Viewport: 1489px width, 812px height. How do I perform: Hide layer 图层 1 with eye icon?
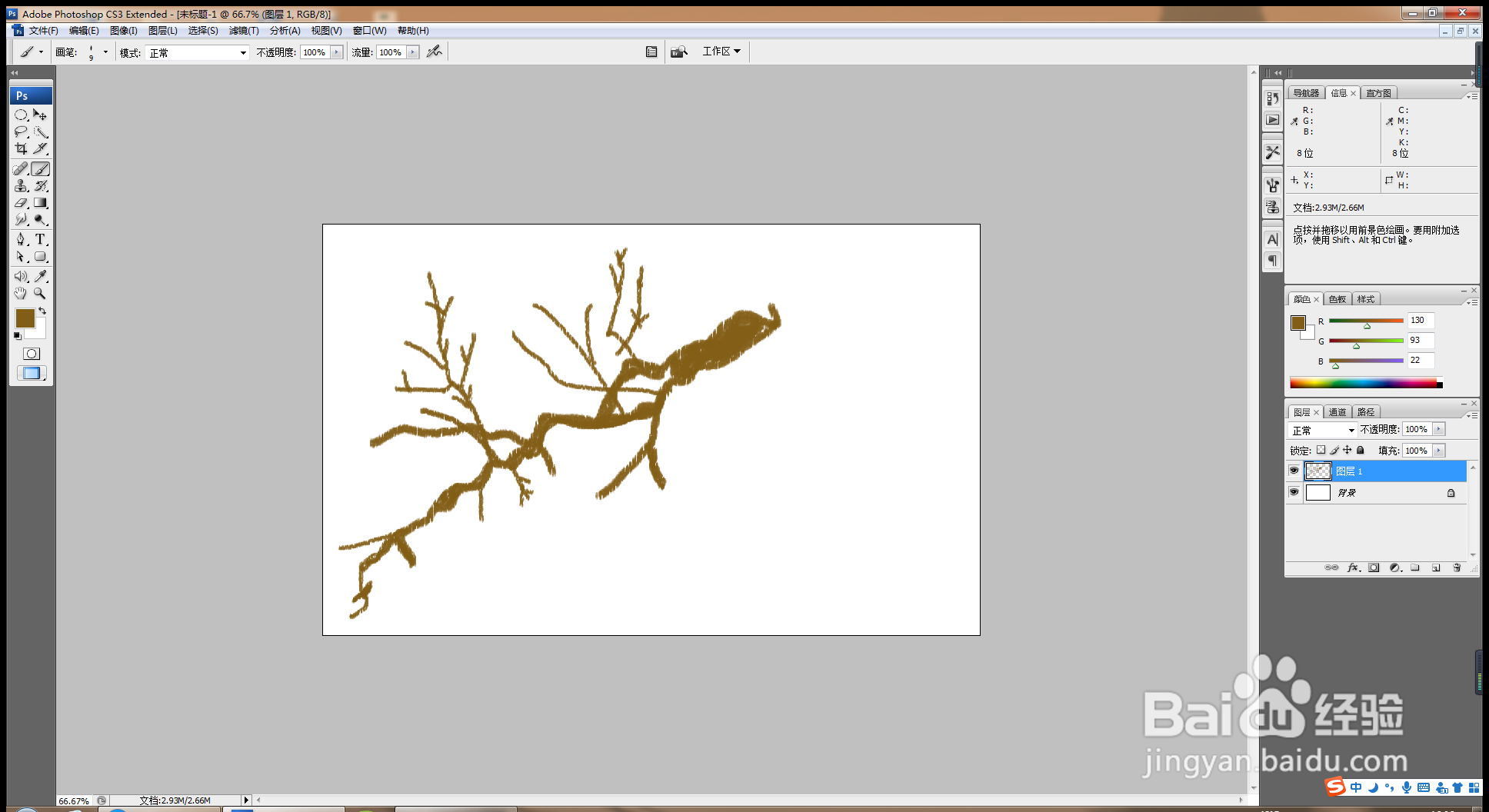[1294, 471]
